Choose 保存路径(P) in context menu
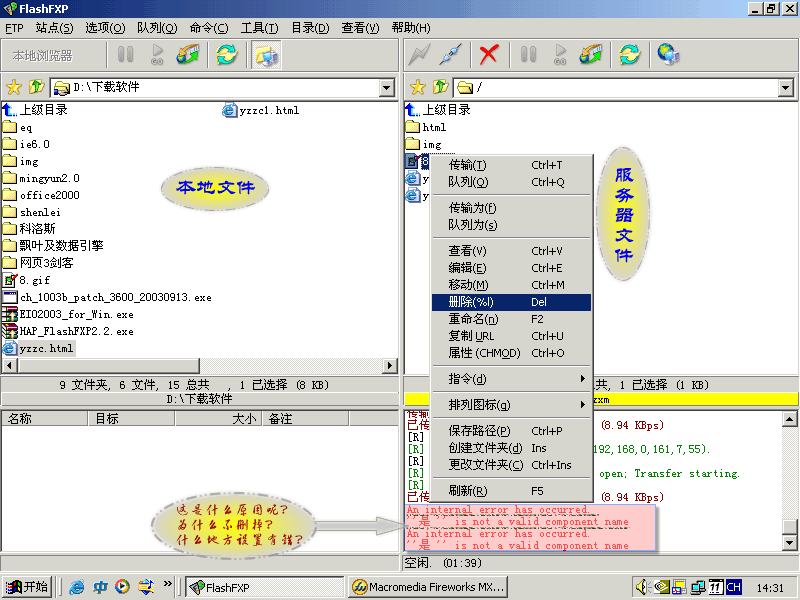Viewport: 800px width, 600px height. click(511, 431)
